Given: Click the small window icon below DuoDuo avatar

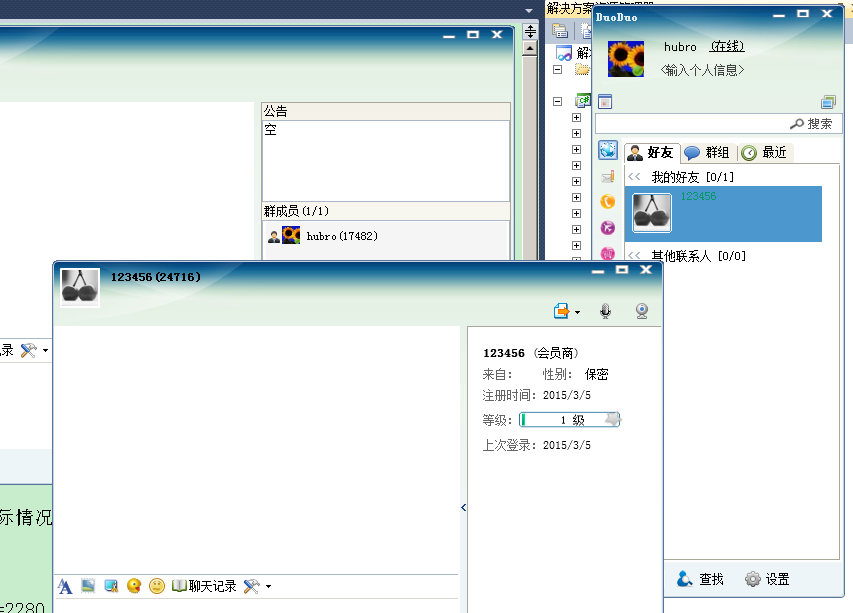Looking at the screenshot, I should pyautogui.click(x=605, y=102).
